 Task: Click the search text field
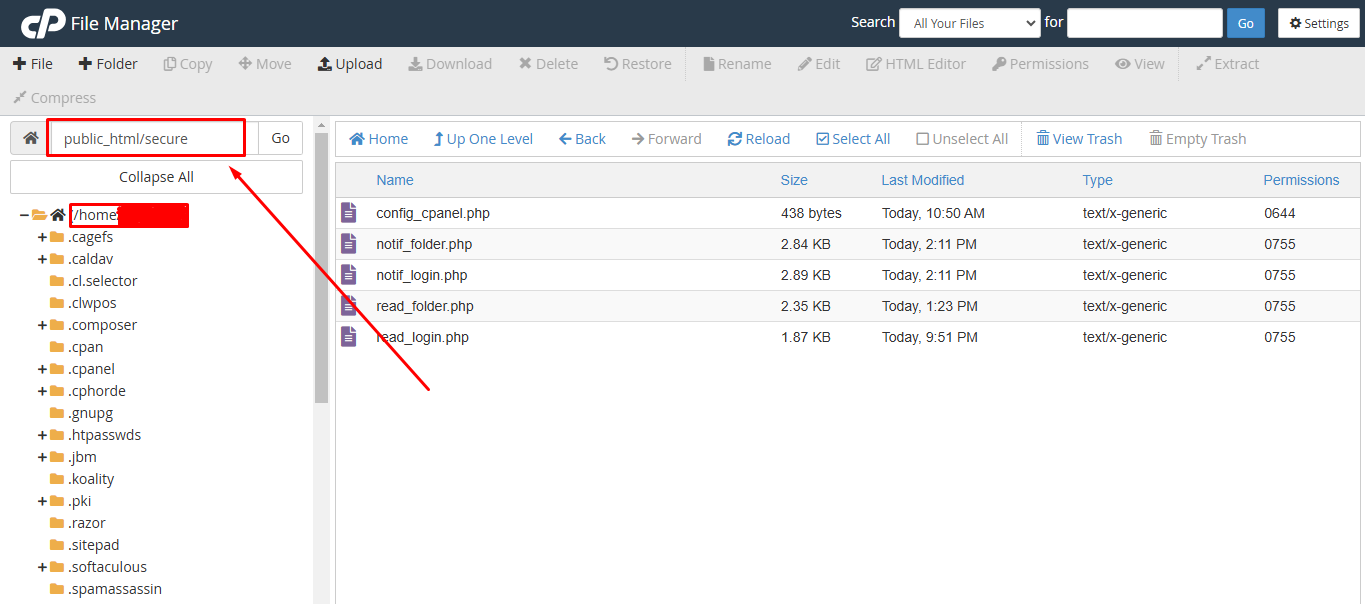coord(1145,23)
